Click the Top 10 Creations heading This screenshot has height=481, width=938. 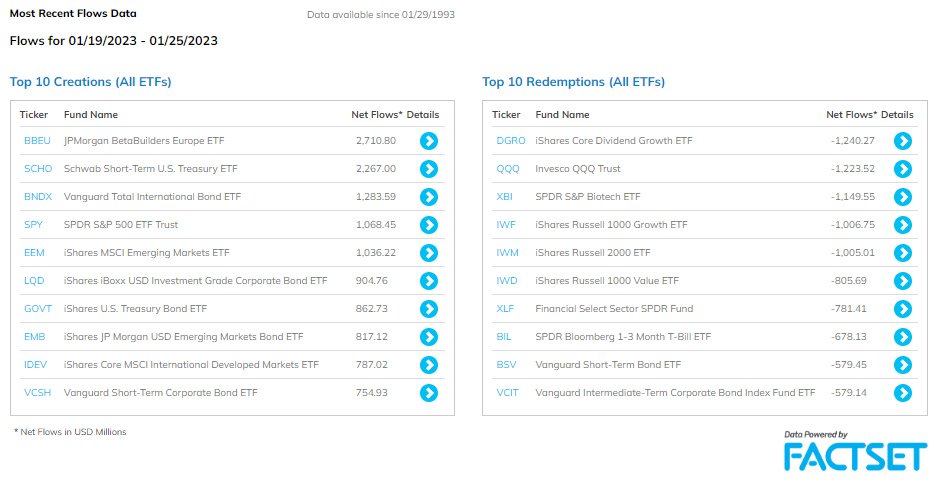pos(90,82)
